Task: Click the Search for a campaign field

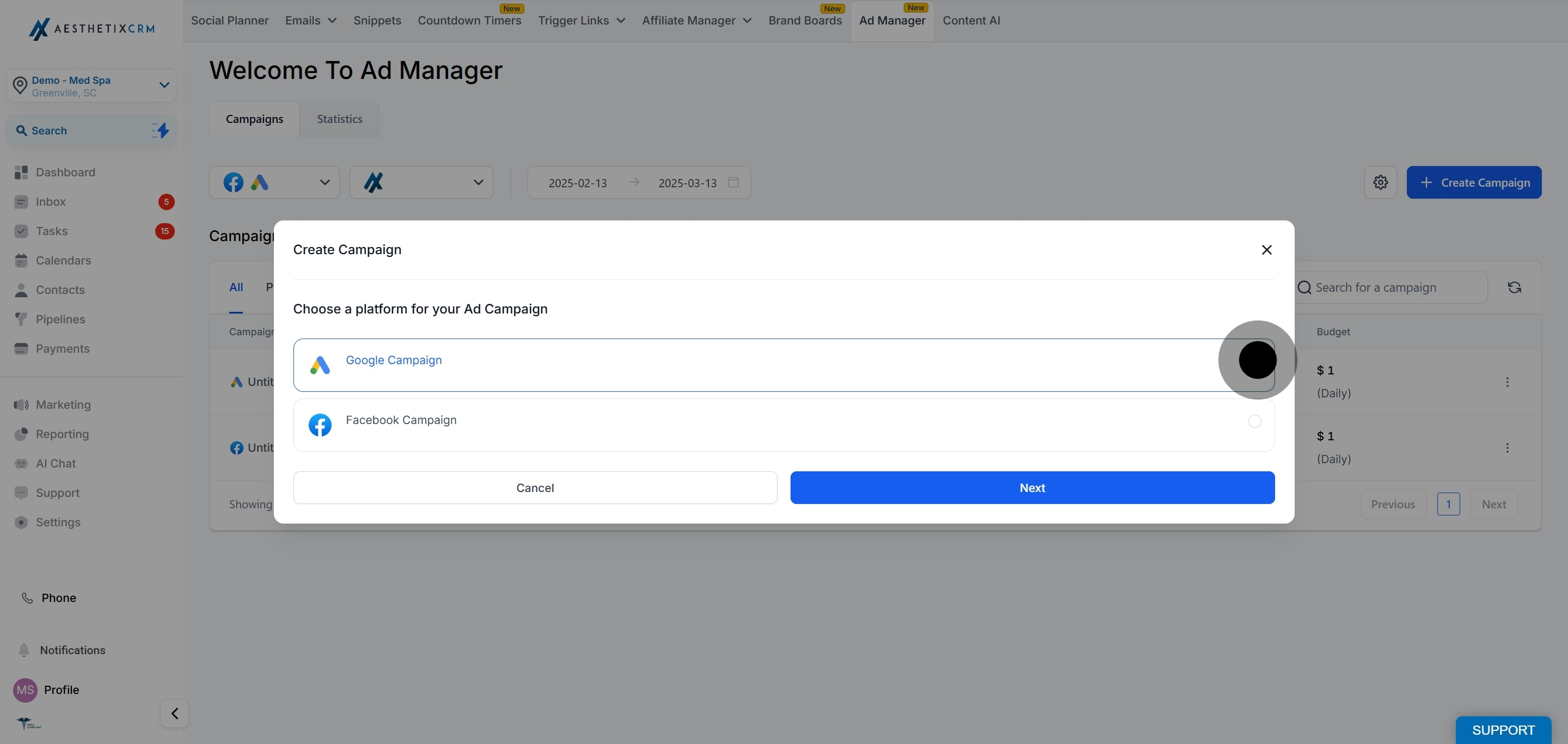Action: [x=1391, y=287]
